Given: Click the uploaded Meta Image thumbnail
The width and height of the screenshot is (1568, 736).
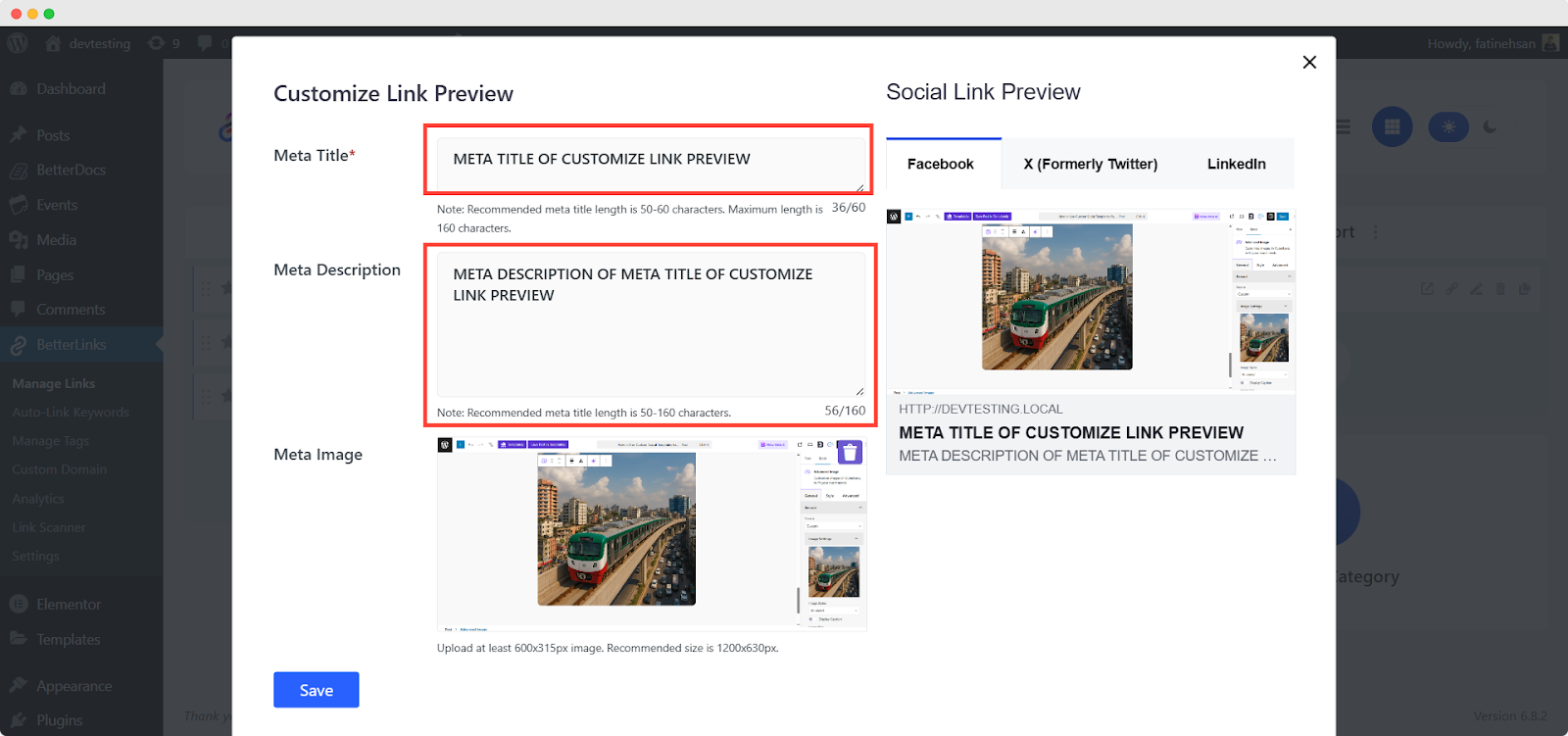Looking at the screenshot, I should [x=652, y=534].
